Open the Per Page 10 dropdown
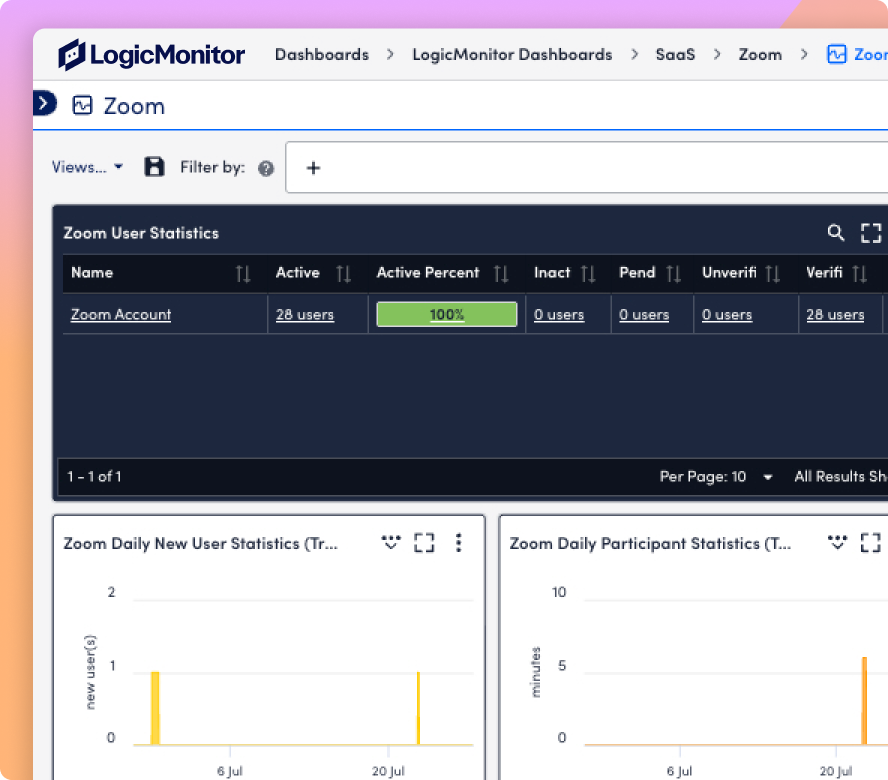This screenshot has width=888, height=780. coord(716,477)
